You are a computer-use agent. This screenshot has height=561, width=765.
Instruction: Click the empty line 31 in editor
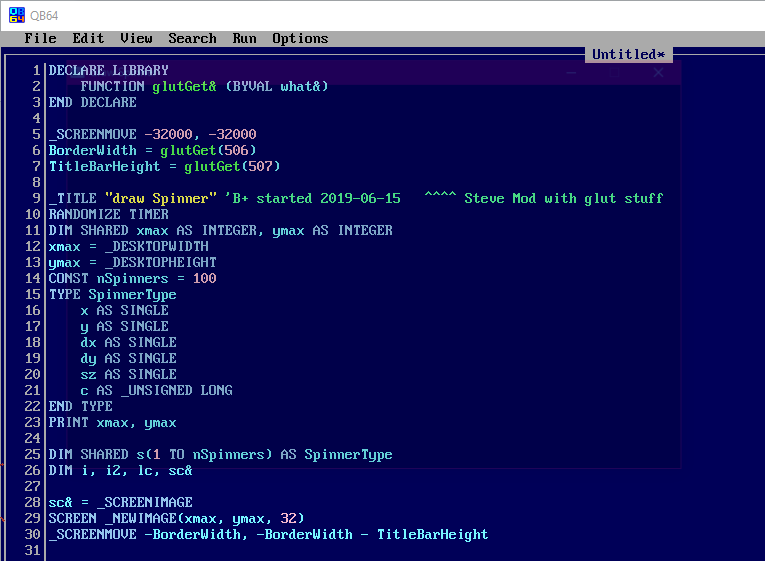point(200,550)
